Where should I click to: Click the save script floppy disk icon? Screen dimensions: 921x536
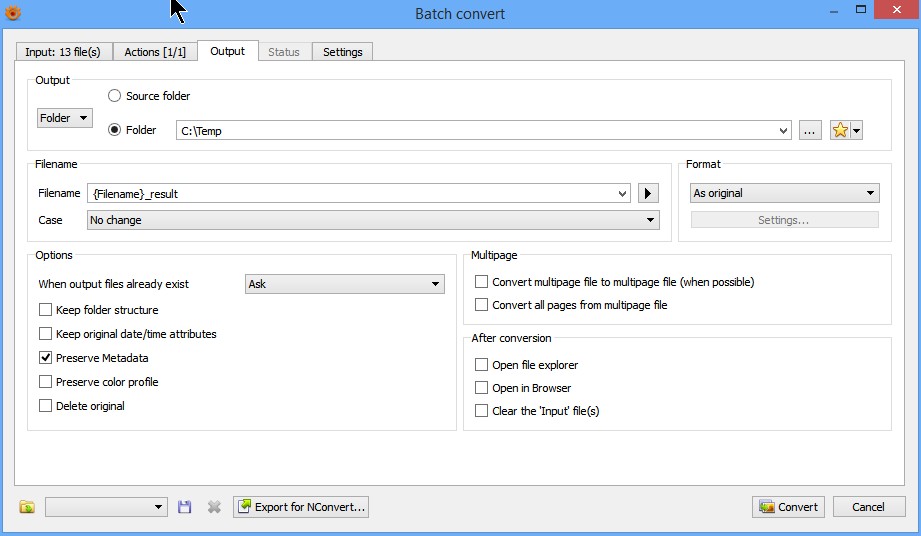(x=184, y=507)
